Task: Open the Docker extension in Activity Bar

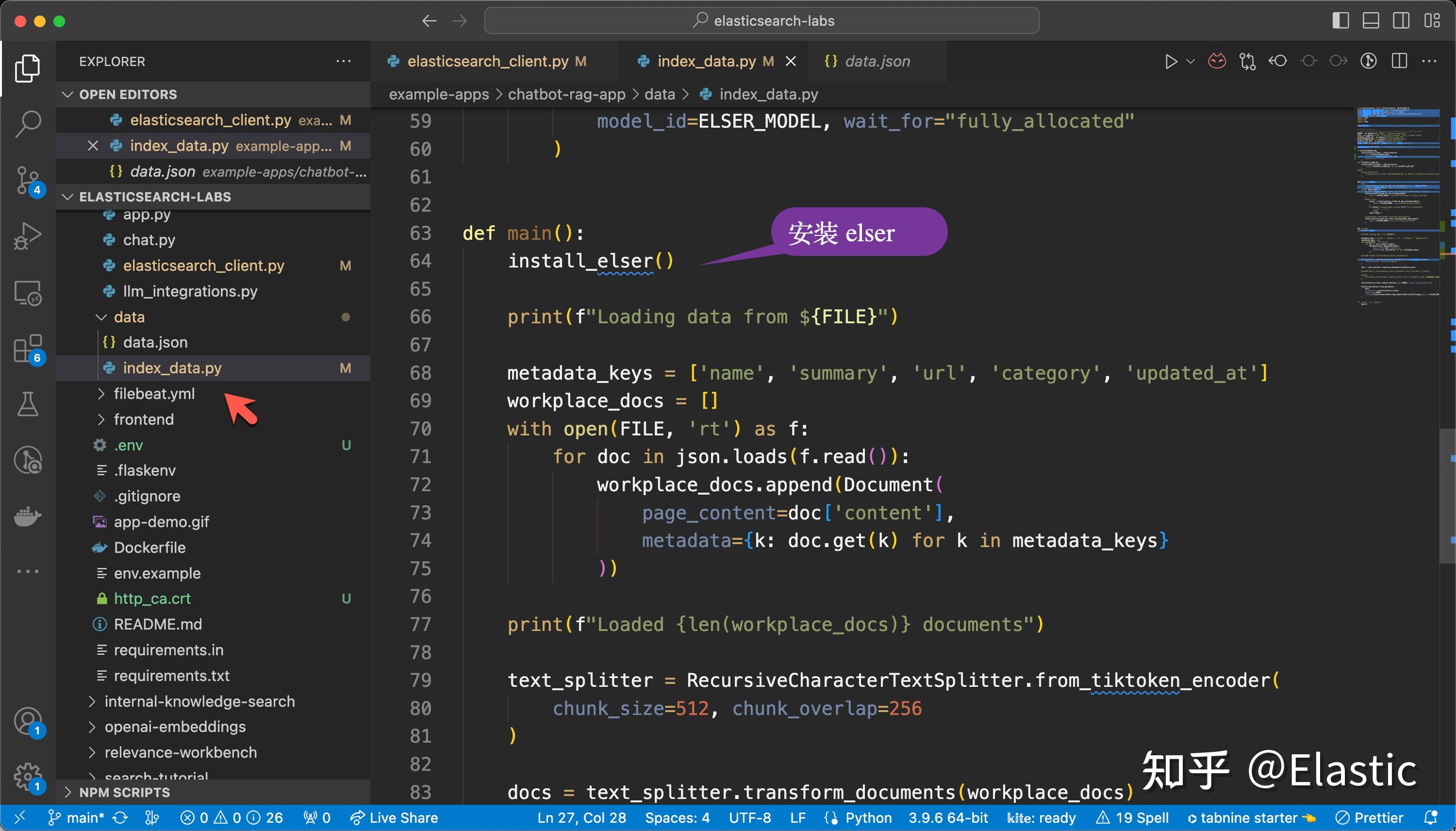Action: point(27,516)
